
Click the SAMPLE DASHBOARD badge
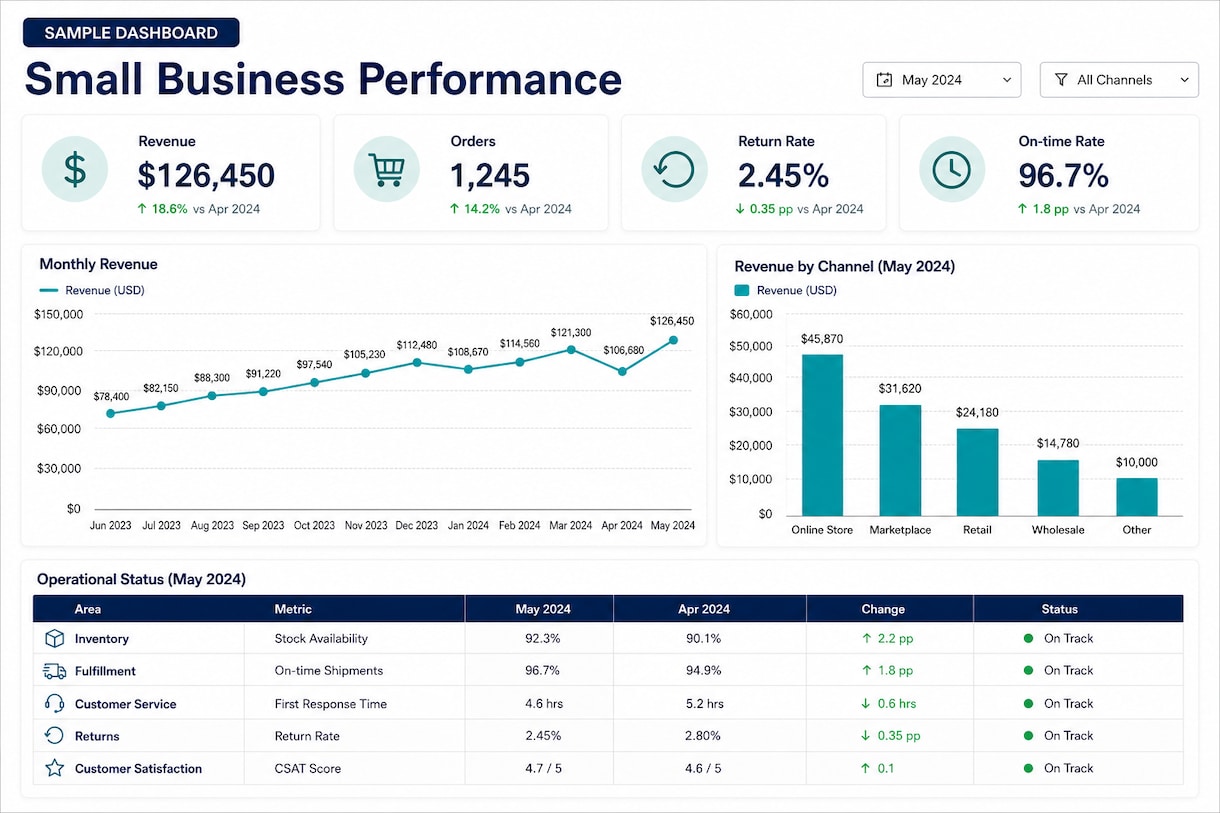click(x=131, y=33)
